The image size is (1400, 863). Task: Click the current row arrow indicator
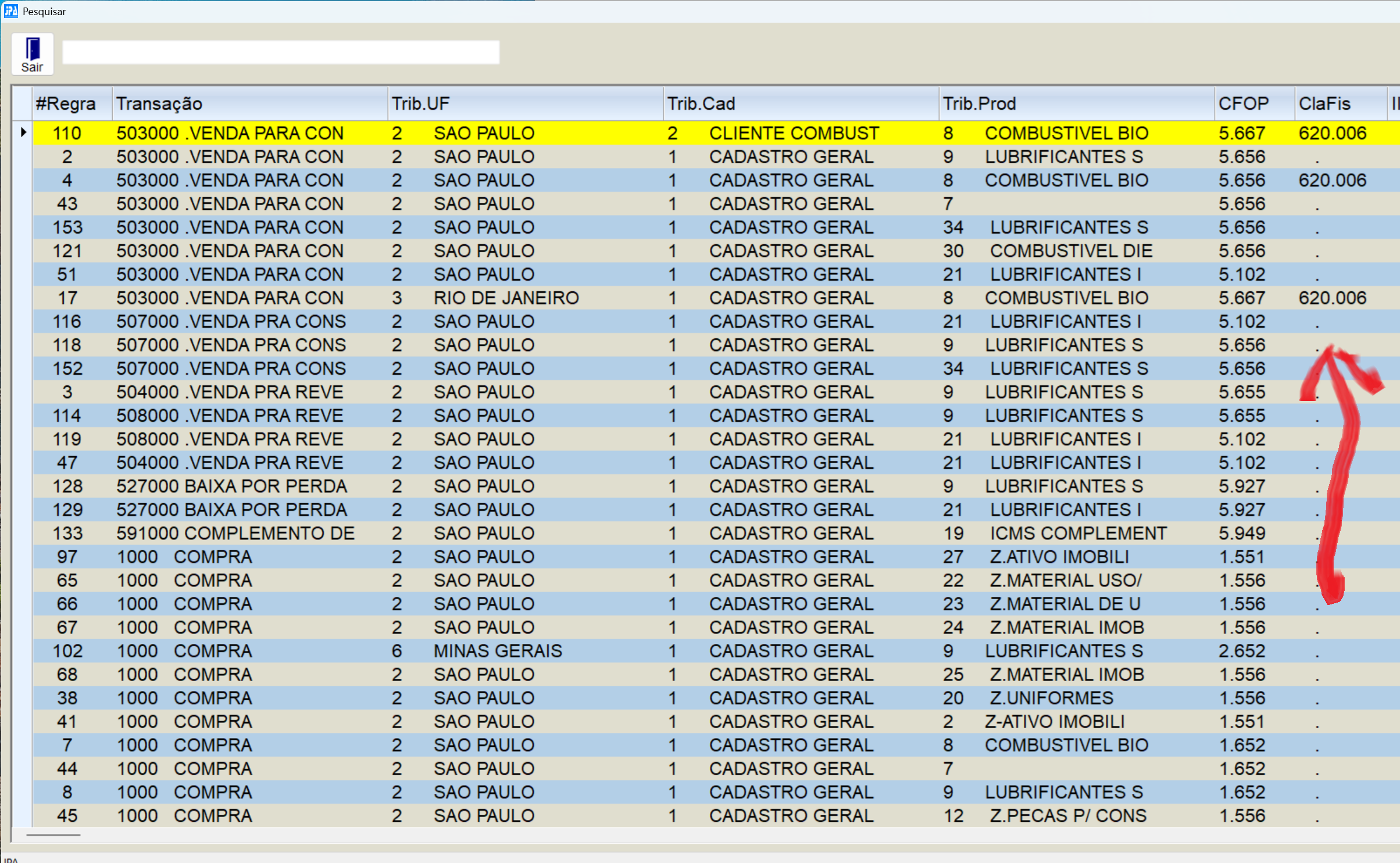[23, 133]
